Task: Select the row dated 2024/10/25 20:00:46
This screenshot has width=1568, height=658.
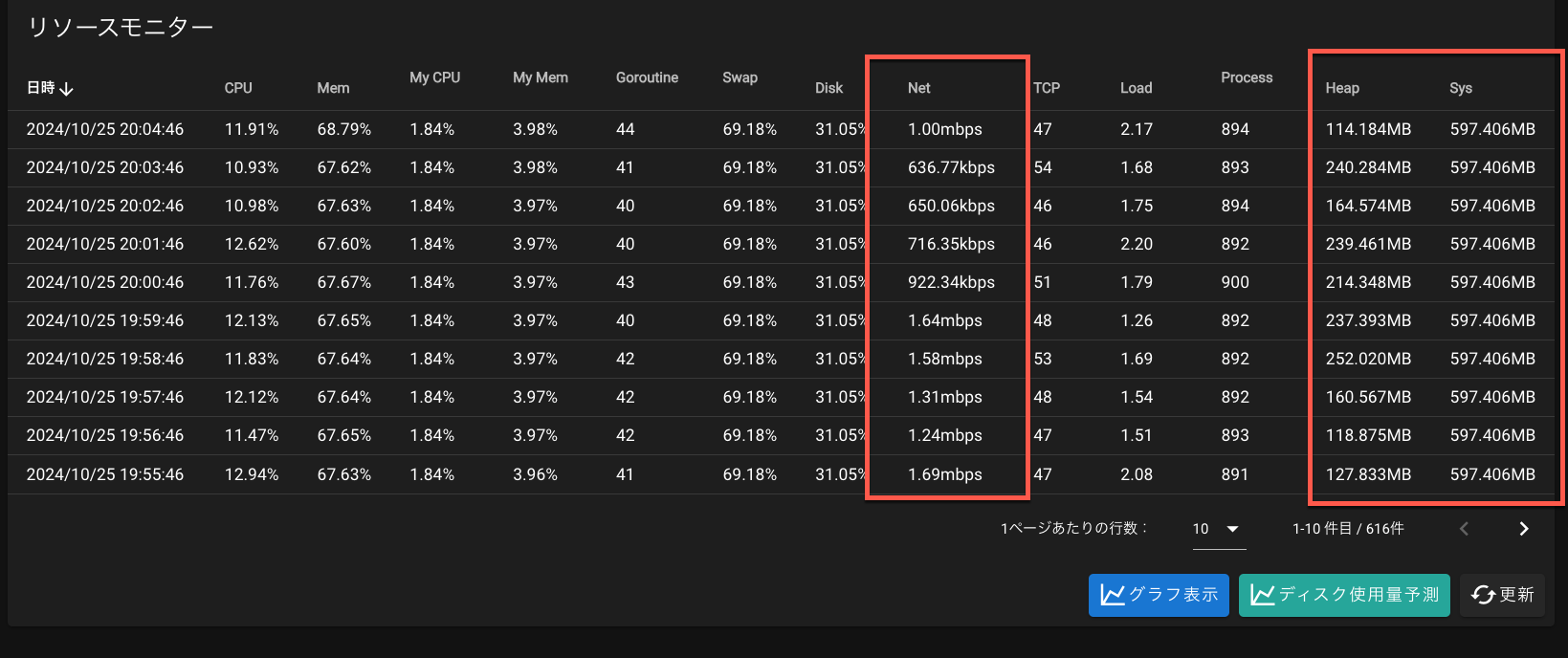Action: pyautogui.click(x=781, y=282)
